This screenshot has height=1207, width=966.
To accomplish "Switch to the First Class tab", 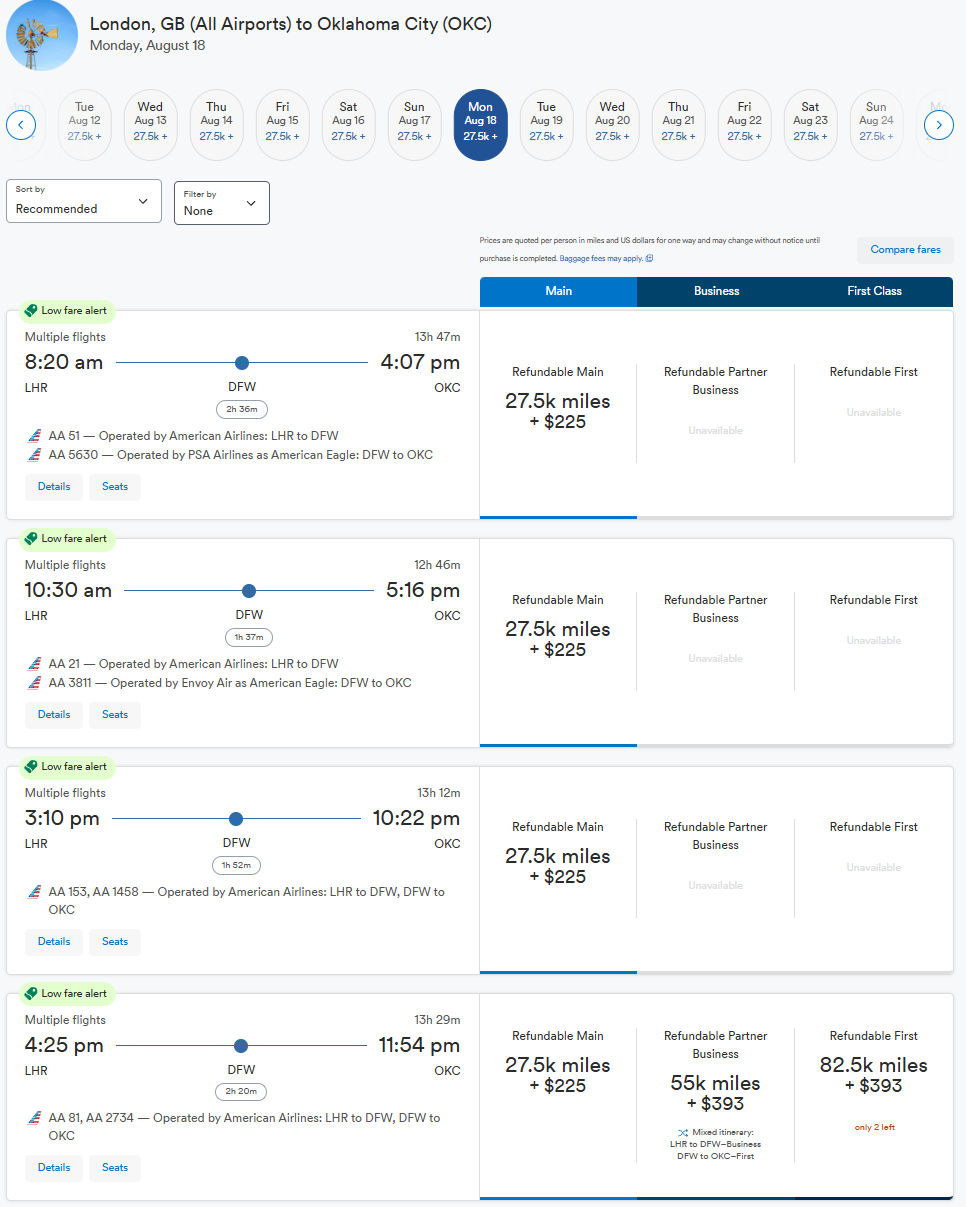I will 874,291.
